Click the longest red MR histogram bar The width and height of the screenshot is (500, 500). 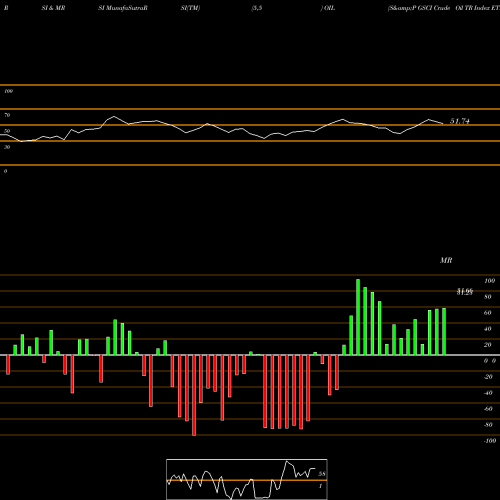coord(194,395)
